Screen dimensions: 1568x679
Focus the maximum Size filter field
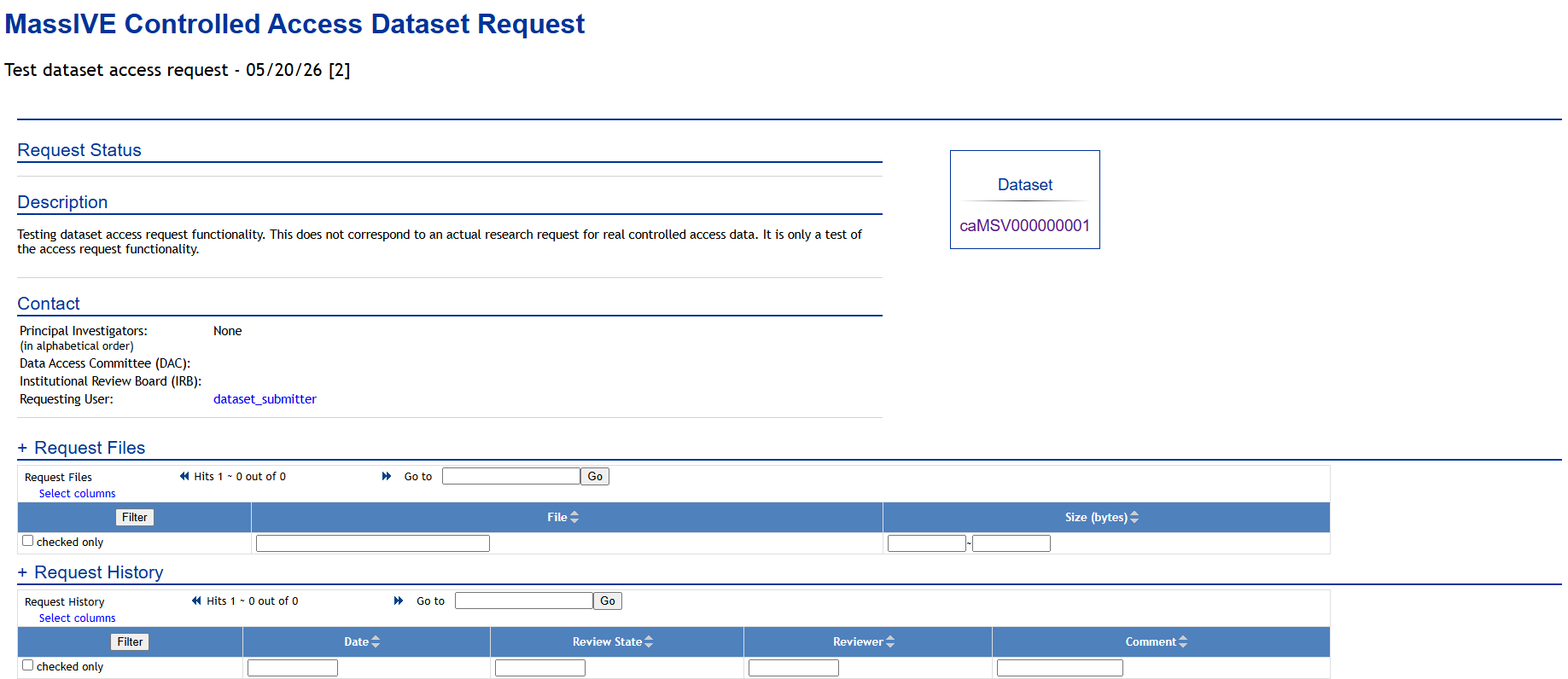click(x=1011, y=543)
